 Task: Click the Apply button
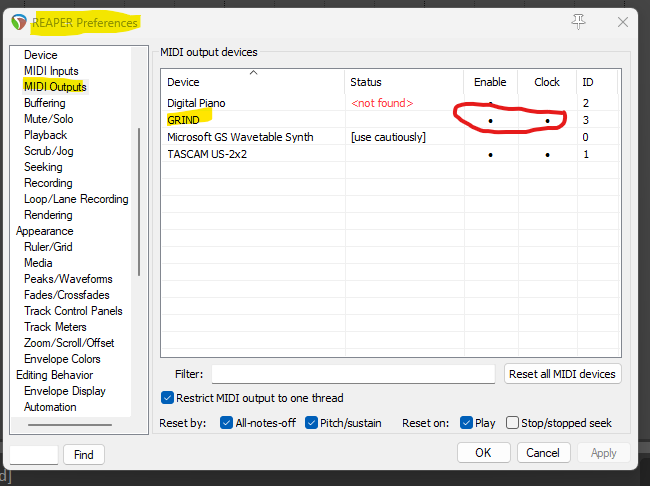tap(604, 452)
